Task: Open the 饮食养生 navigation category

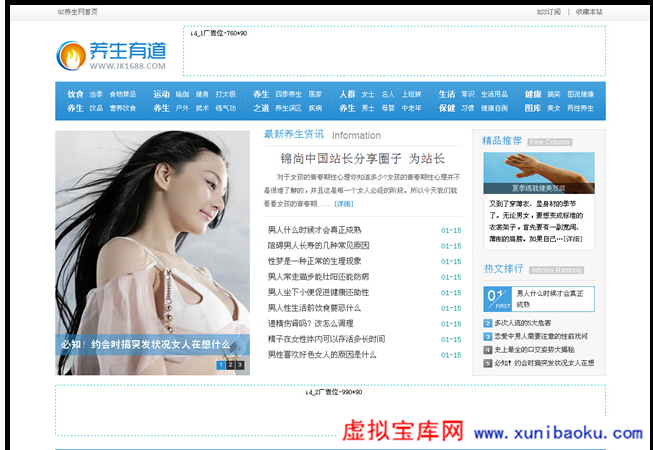Action: tap(75, 101)
